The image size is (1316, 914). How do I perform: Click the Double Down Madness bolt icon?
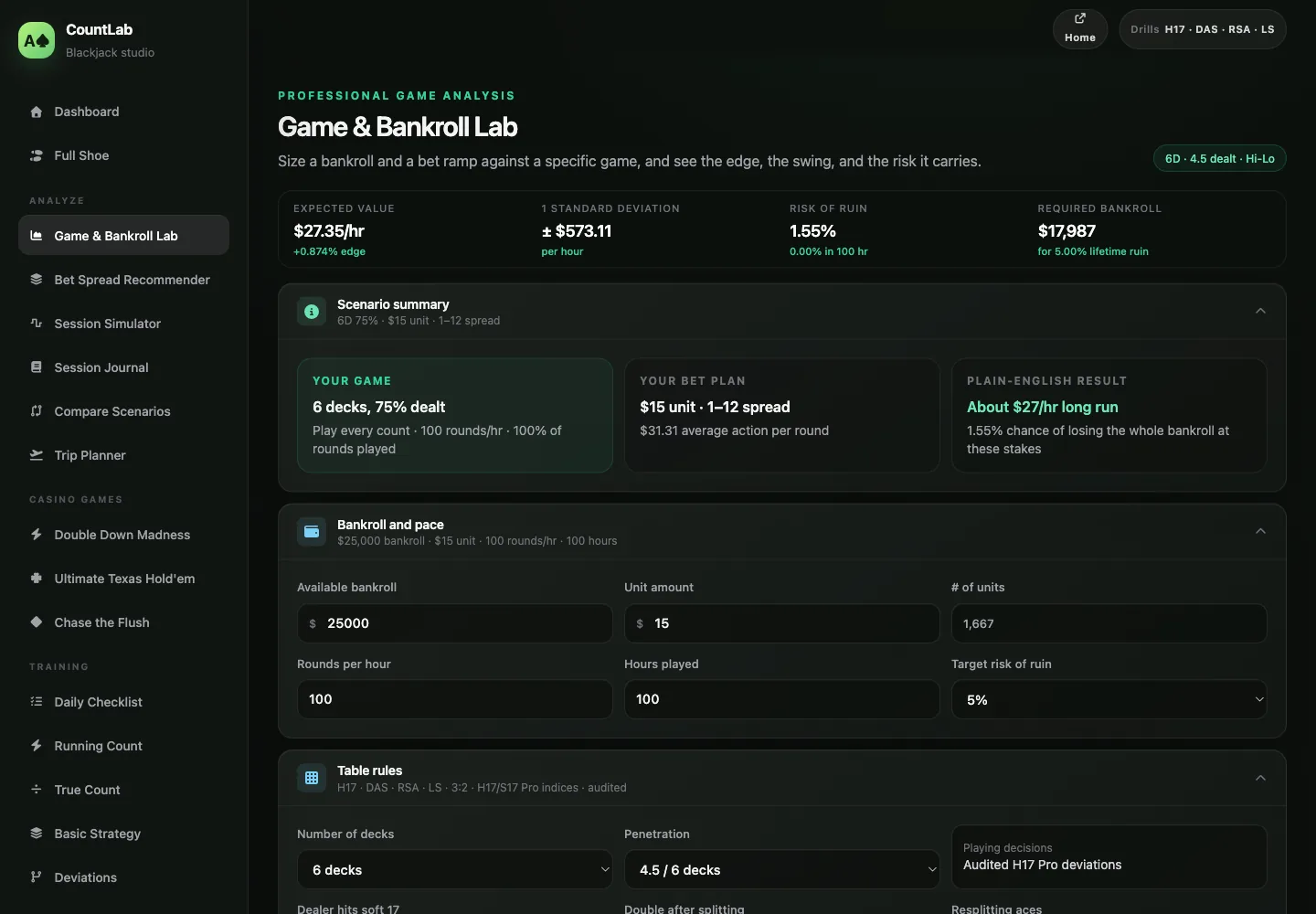click(x=37, y=535)
